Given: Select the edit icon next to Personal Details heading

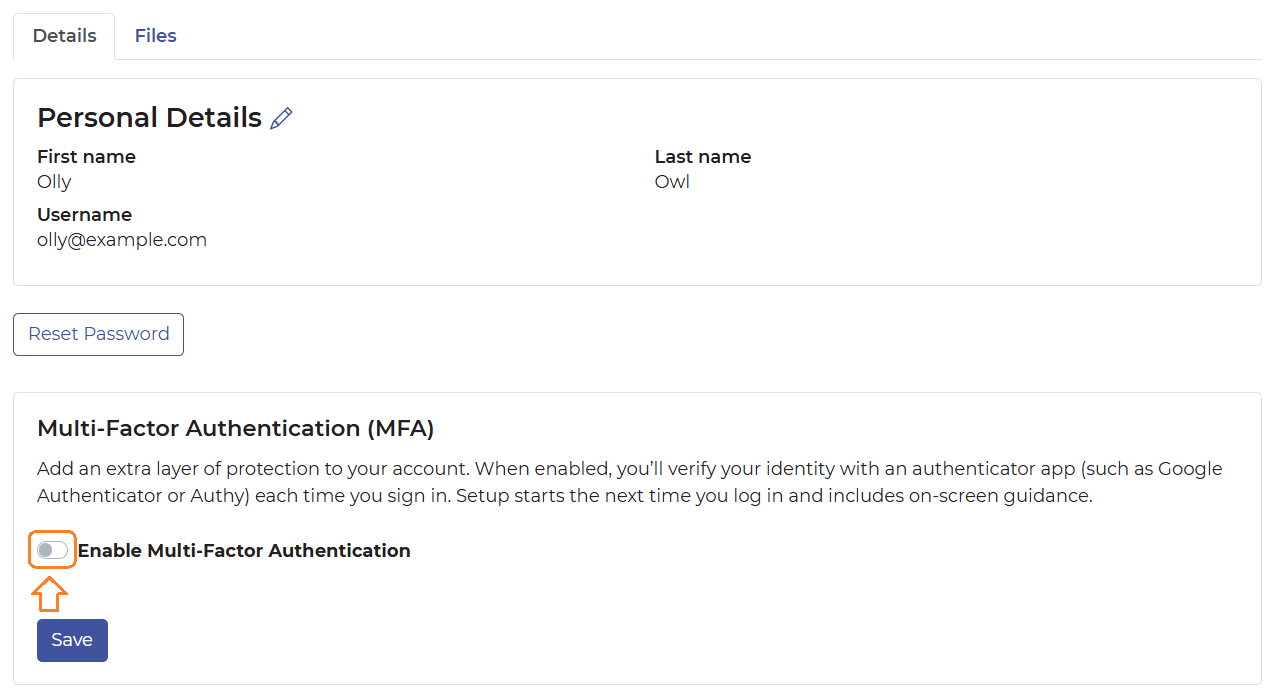Looking at the screenshot, I should 281,117.
